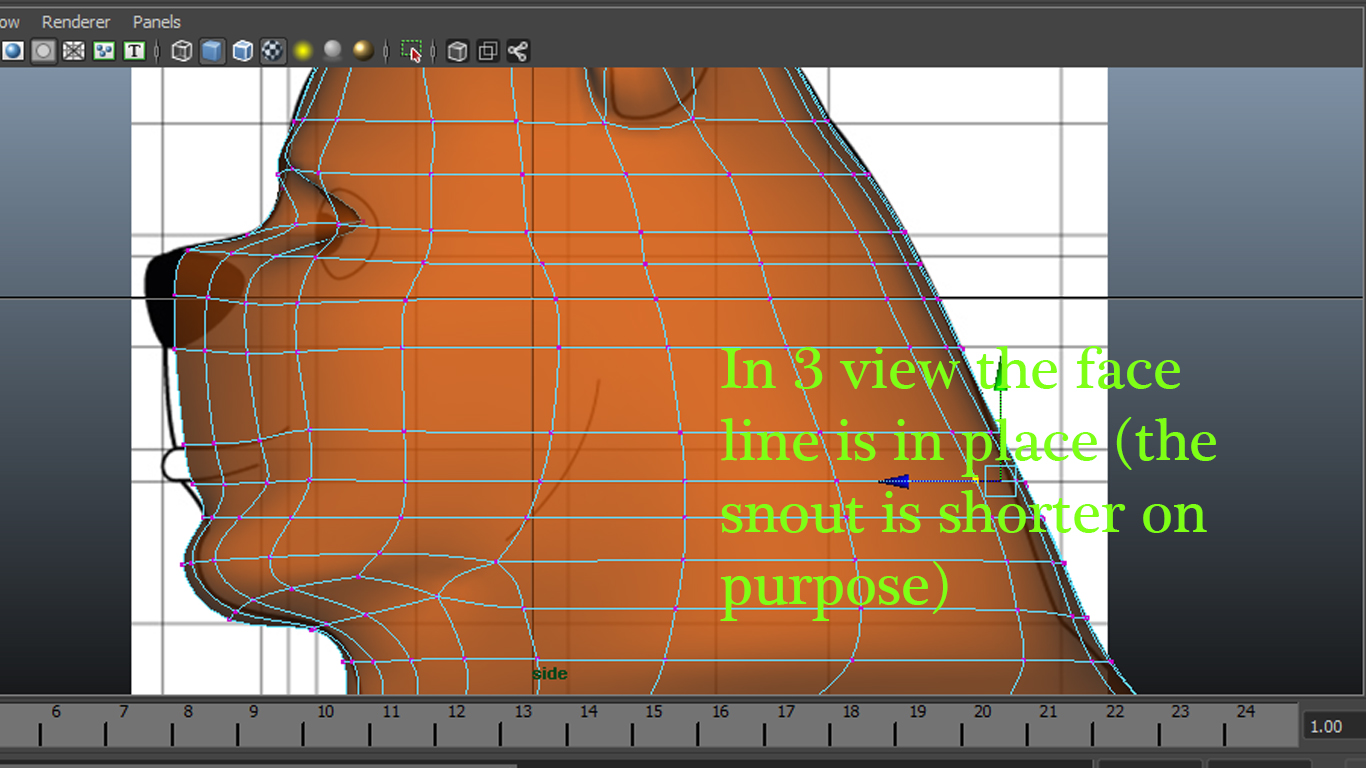Click the blue sphere icon in panel toolbar
Image resolution: width=1366 pixels, height=768 pixels.
tap(13, 51)
